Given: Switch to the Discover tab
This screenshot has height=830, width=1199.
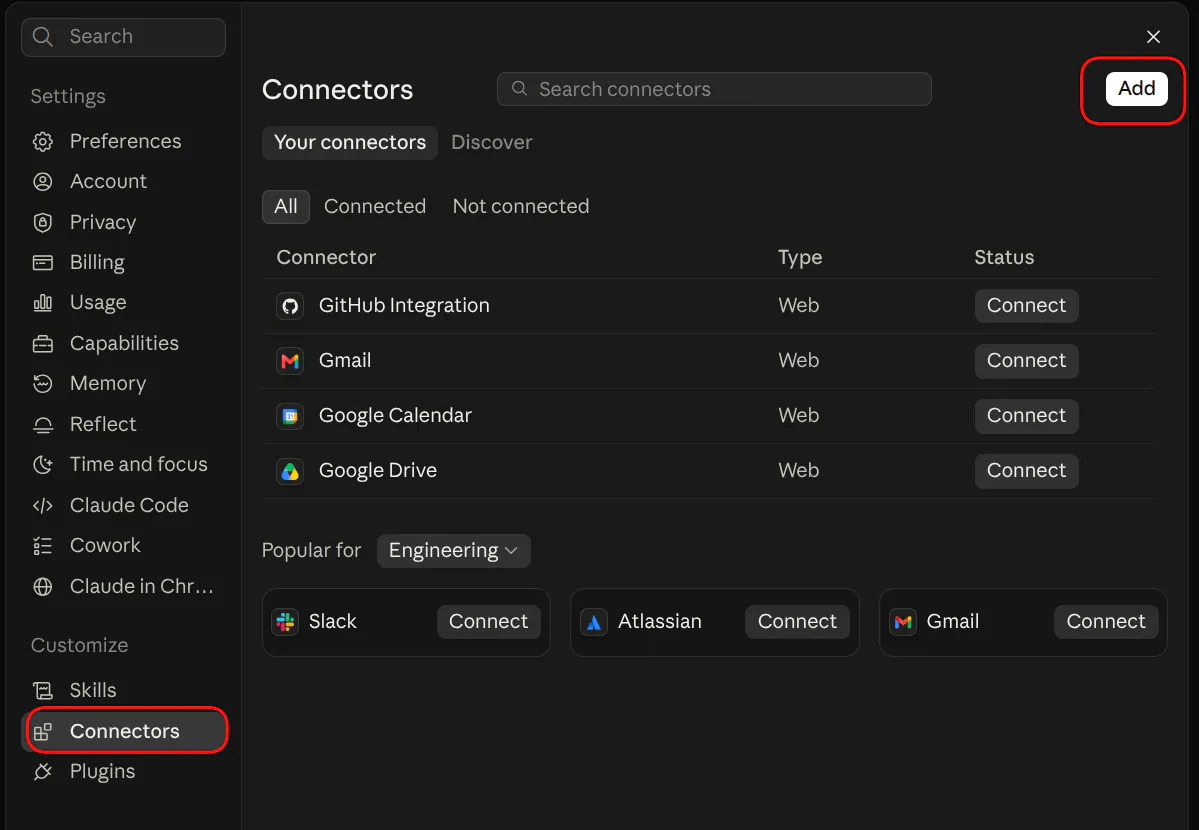Looking at the screenshot, I should click(492, 142).
